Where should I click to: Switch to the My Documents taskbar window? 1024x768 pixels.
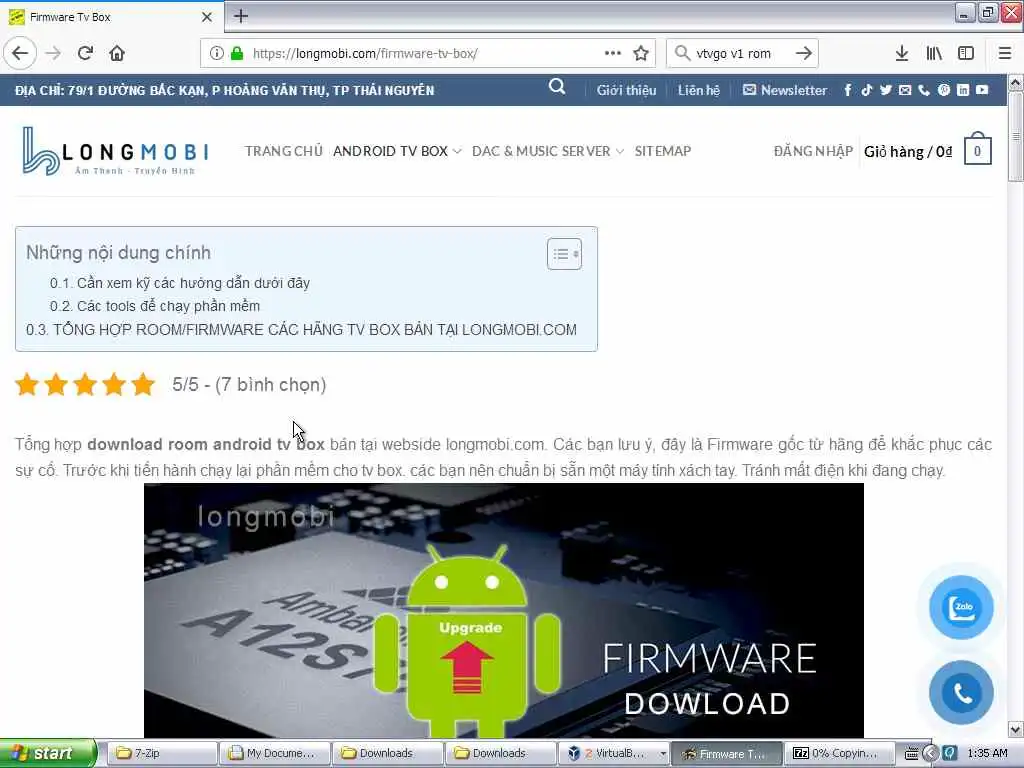click(274, 754)
